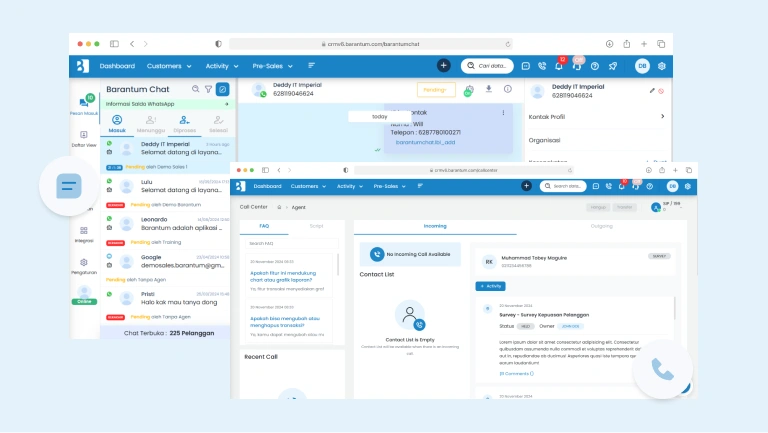Click download icon in Deddy chat header
The width and height of the screenshot is (768, 433).
click(489, 89)
